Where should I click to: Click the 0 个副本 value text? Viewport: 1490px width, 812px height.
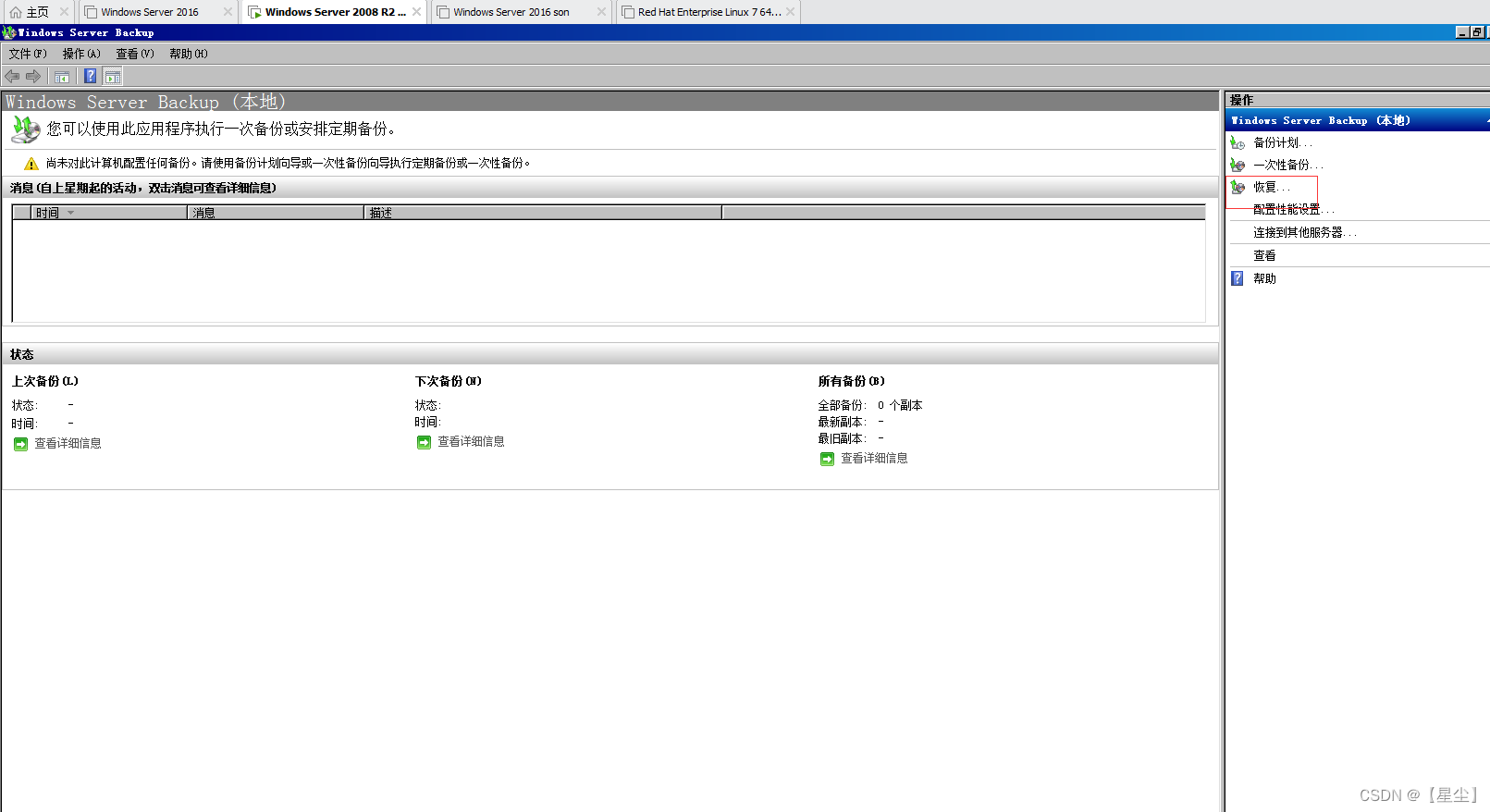pos(900,406)
